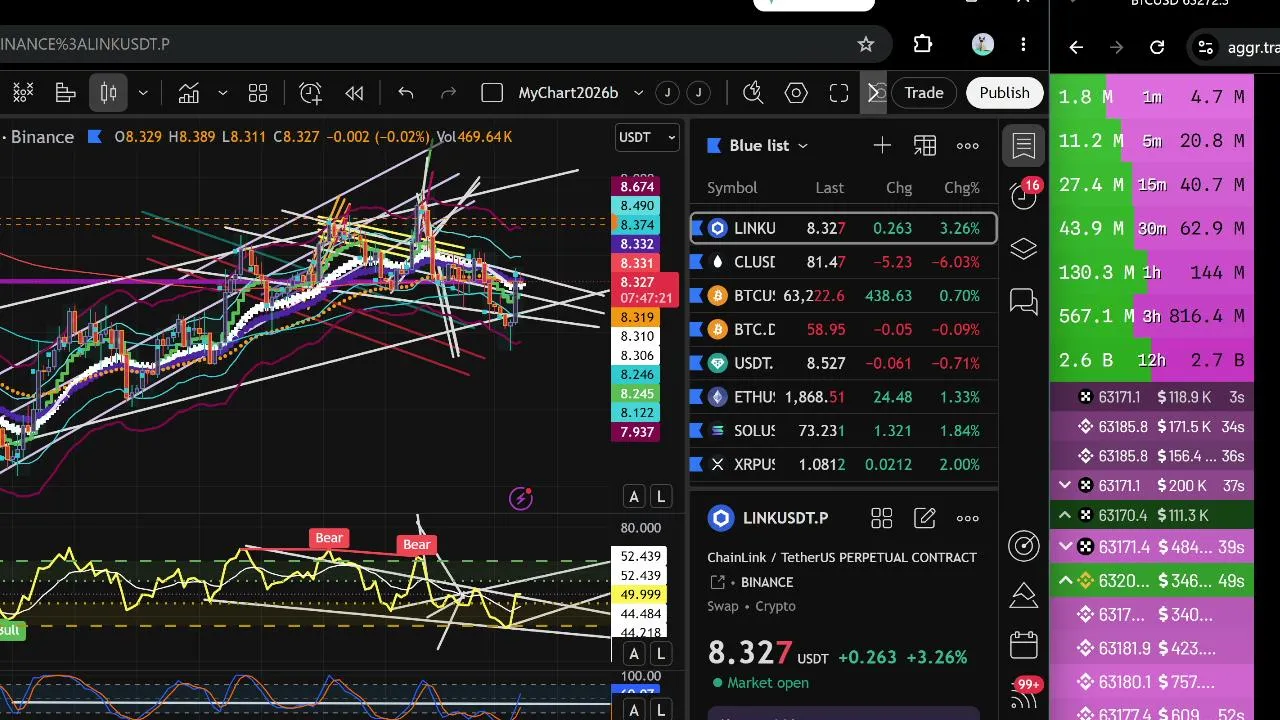
Task: Open the layout setup square icon
Action: [492, 93]
